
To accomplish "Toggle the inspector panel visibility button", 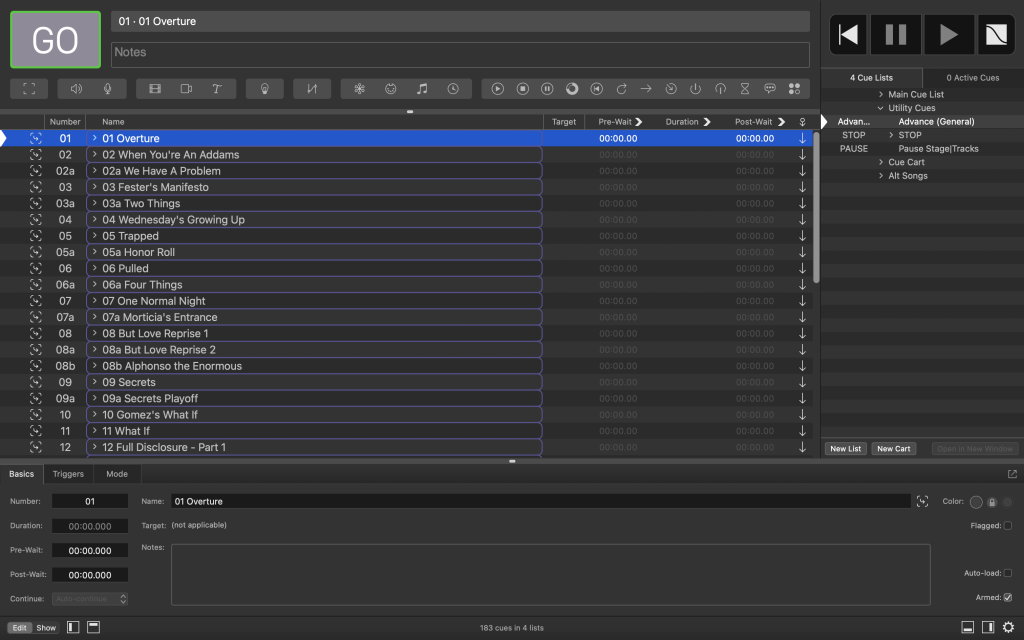I will pos(968,627).
